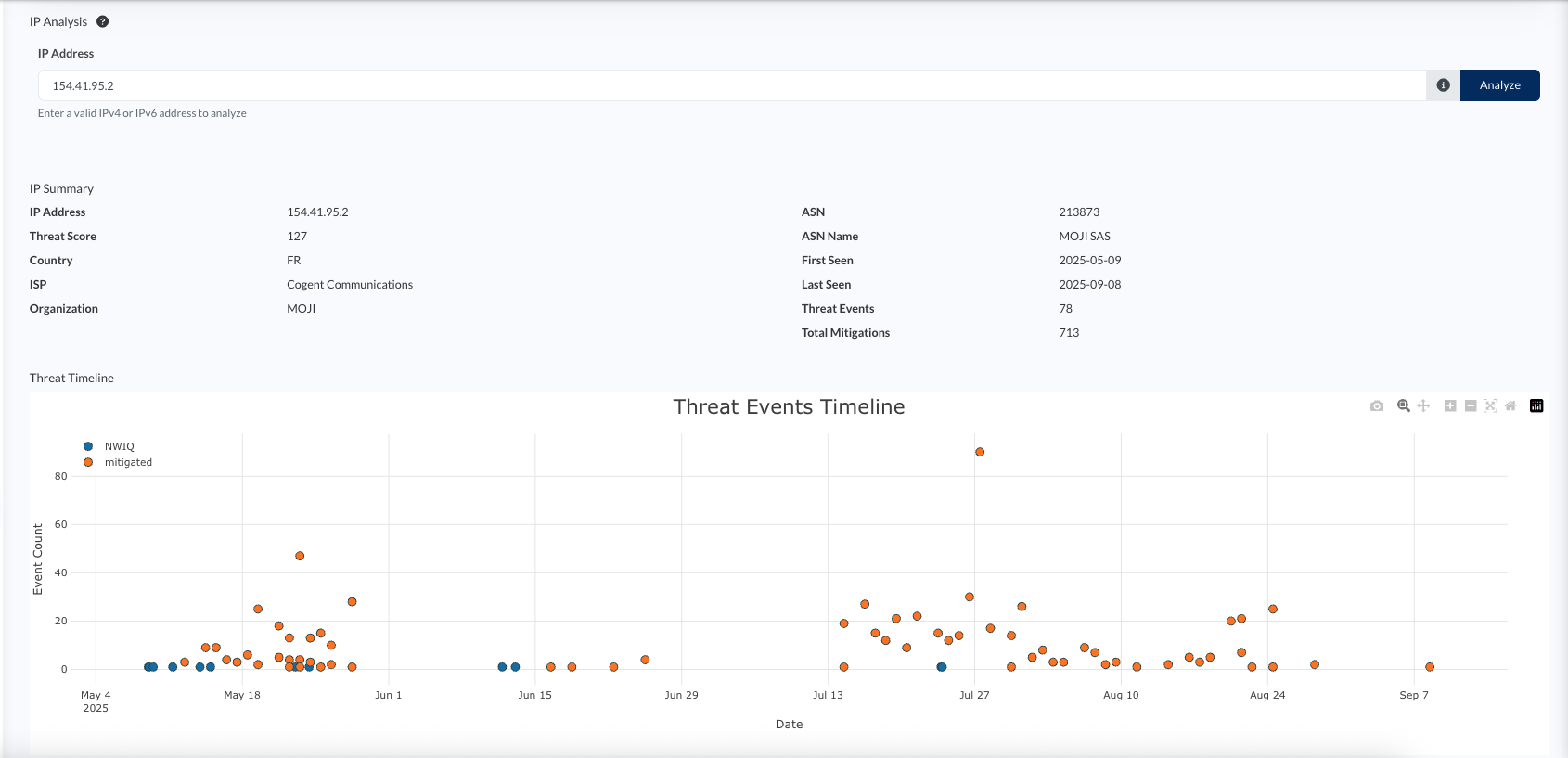Click the Threat Events value 78
1568x758 pixels.
1065,309
